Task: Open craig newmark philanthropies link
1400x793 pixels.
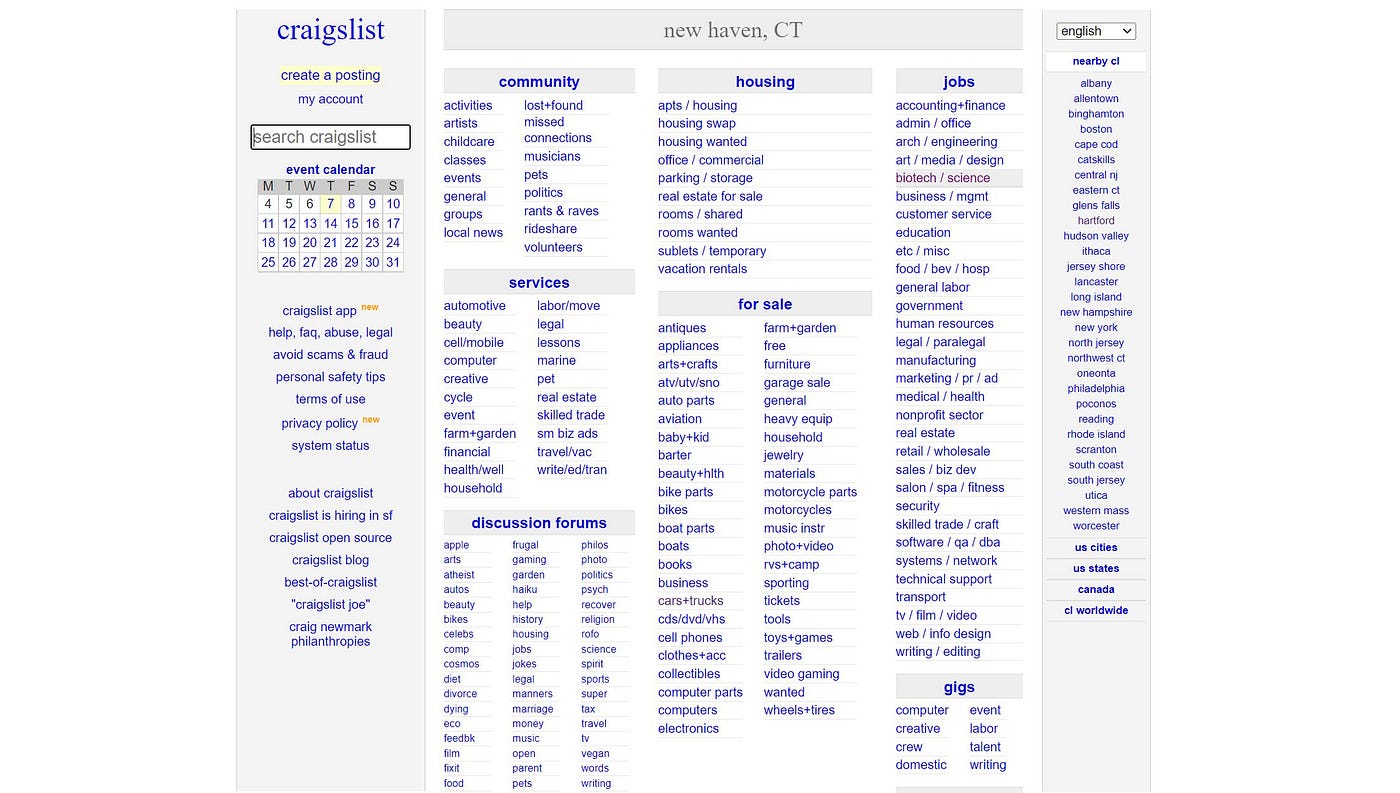Action: [330, 634]
